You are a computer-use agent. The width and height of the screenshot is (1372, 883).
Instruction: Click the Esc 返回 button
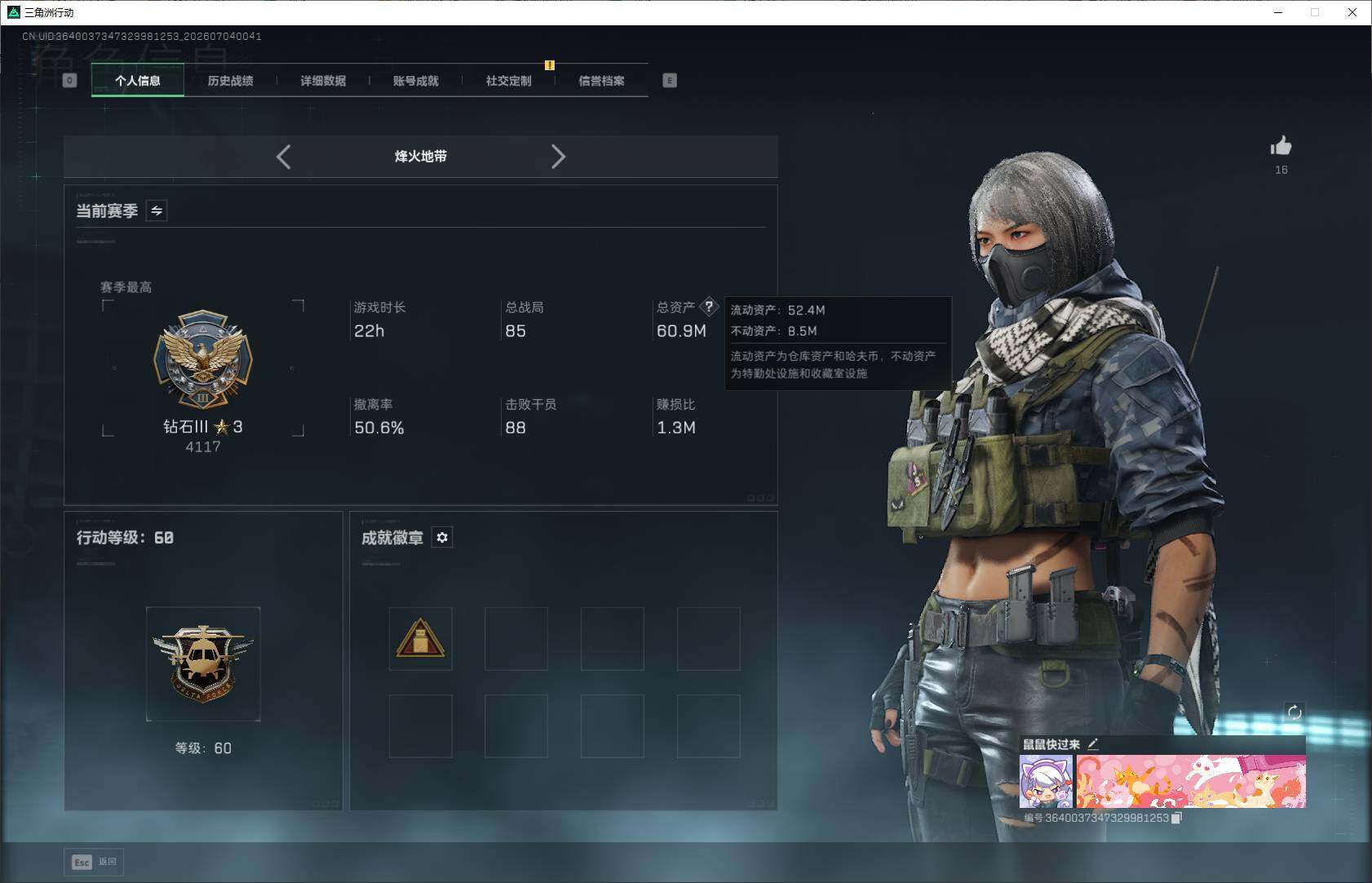[94, 862]
